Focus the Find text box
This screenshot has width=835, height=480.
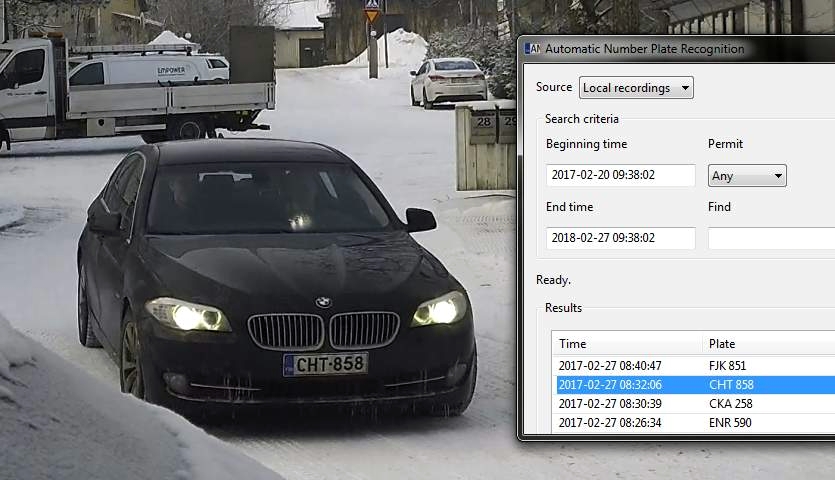point(770,238)
